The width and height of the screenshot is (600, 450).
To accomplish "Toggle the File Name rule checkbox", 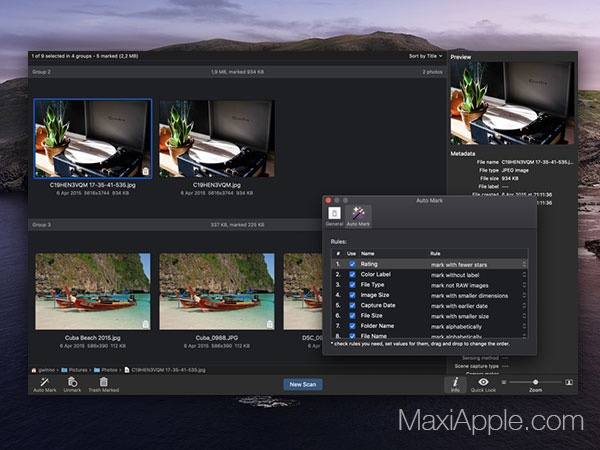I will click(x=352, y=336).
